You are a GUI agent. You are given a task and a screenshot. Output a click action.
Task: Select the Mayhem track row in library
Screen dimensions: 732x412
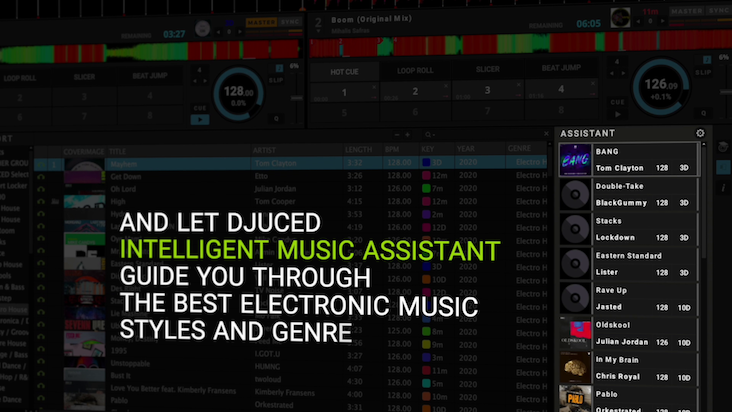(300, 163)
